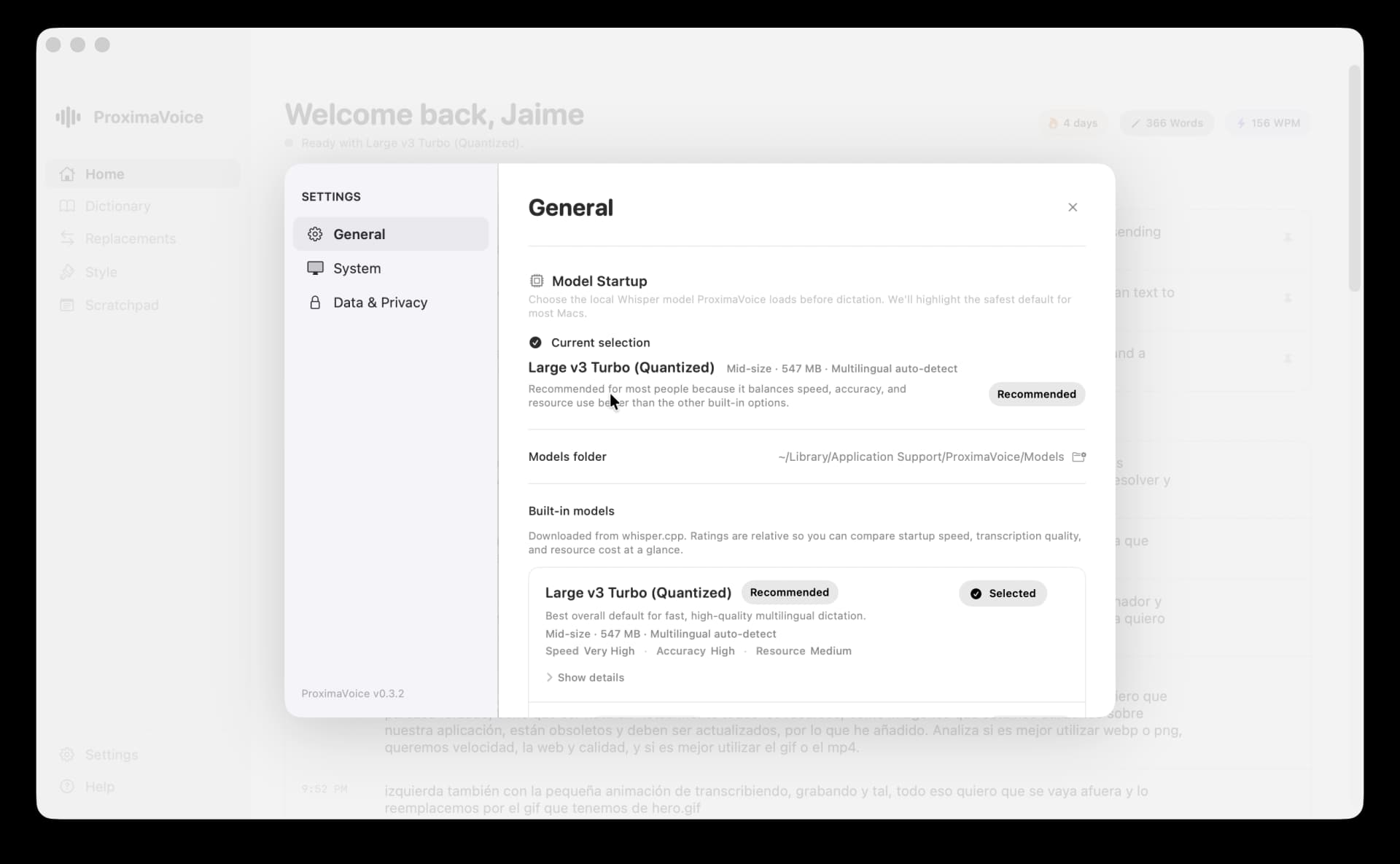
Task: Click the Selected button on Large v3 Turbo card
Action: 1003,593
